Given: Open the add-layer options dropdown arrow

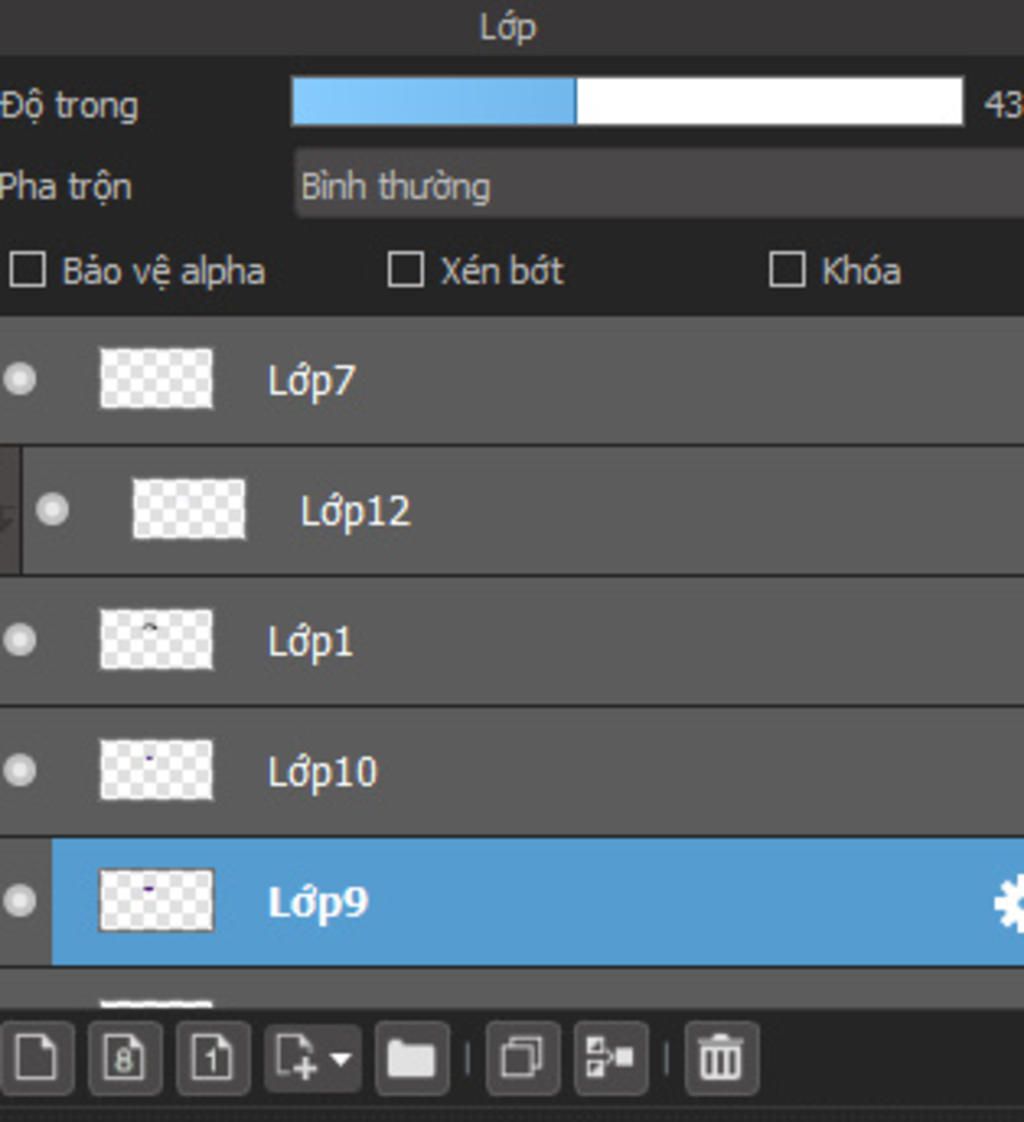Looking at the screenshot, I should click(341, 1058).
